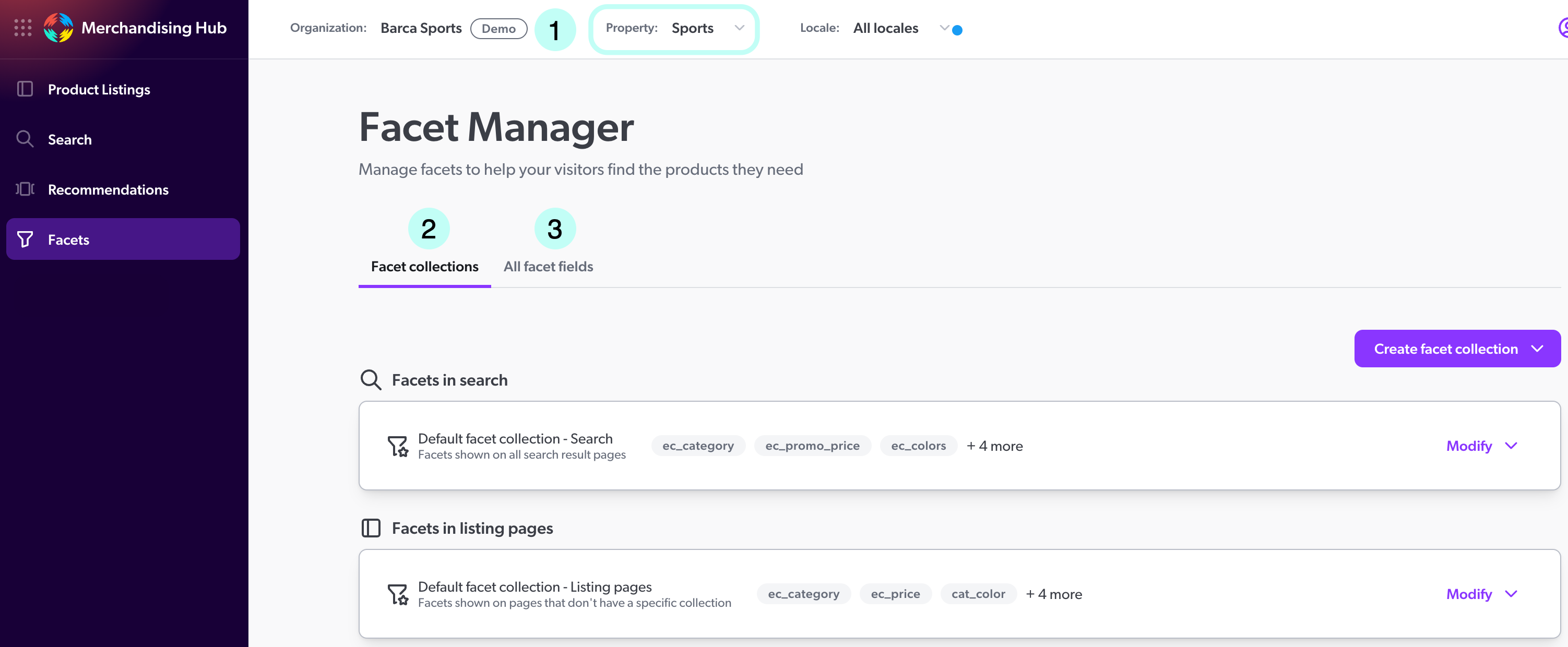Click the Default facet collection - Search title
The height and width of the screenshot is (647, 1568).
(515, 439)
